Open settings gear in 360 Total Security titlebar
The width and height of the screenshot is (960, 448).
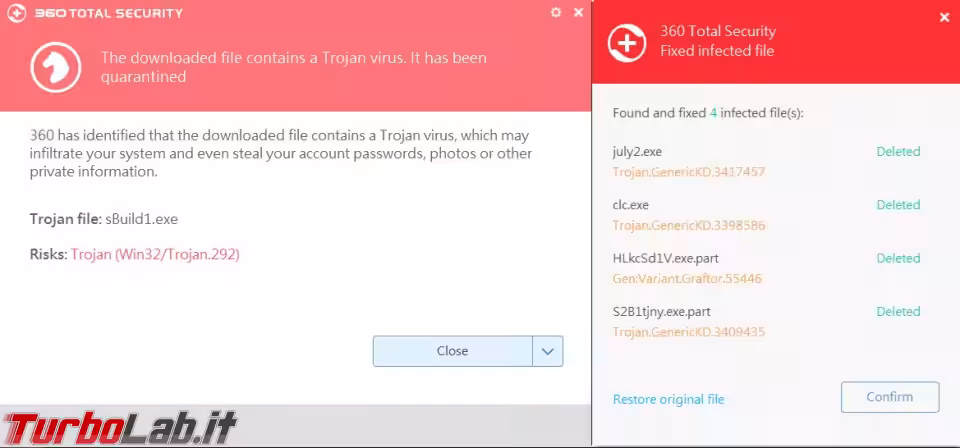click(x=556, y=12)
